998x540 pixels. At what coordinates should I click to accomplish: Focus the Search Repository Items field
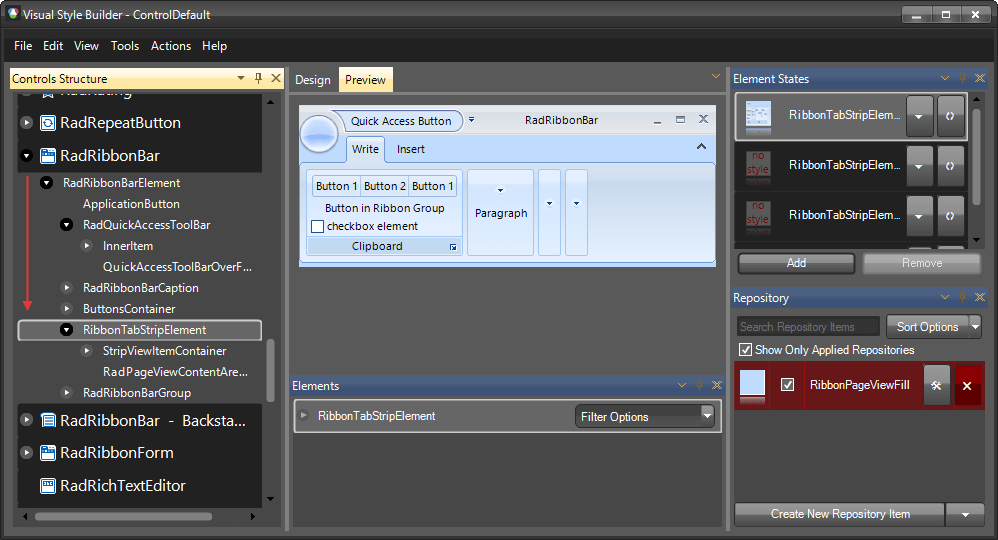click(808, 327)
